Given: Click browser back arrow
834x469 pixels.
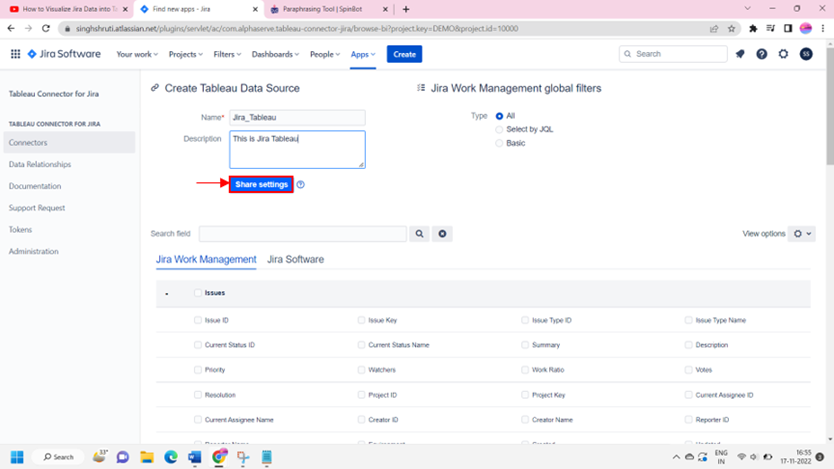Looking at the screenshot, I should (11, 28).
